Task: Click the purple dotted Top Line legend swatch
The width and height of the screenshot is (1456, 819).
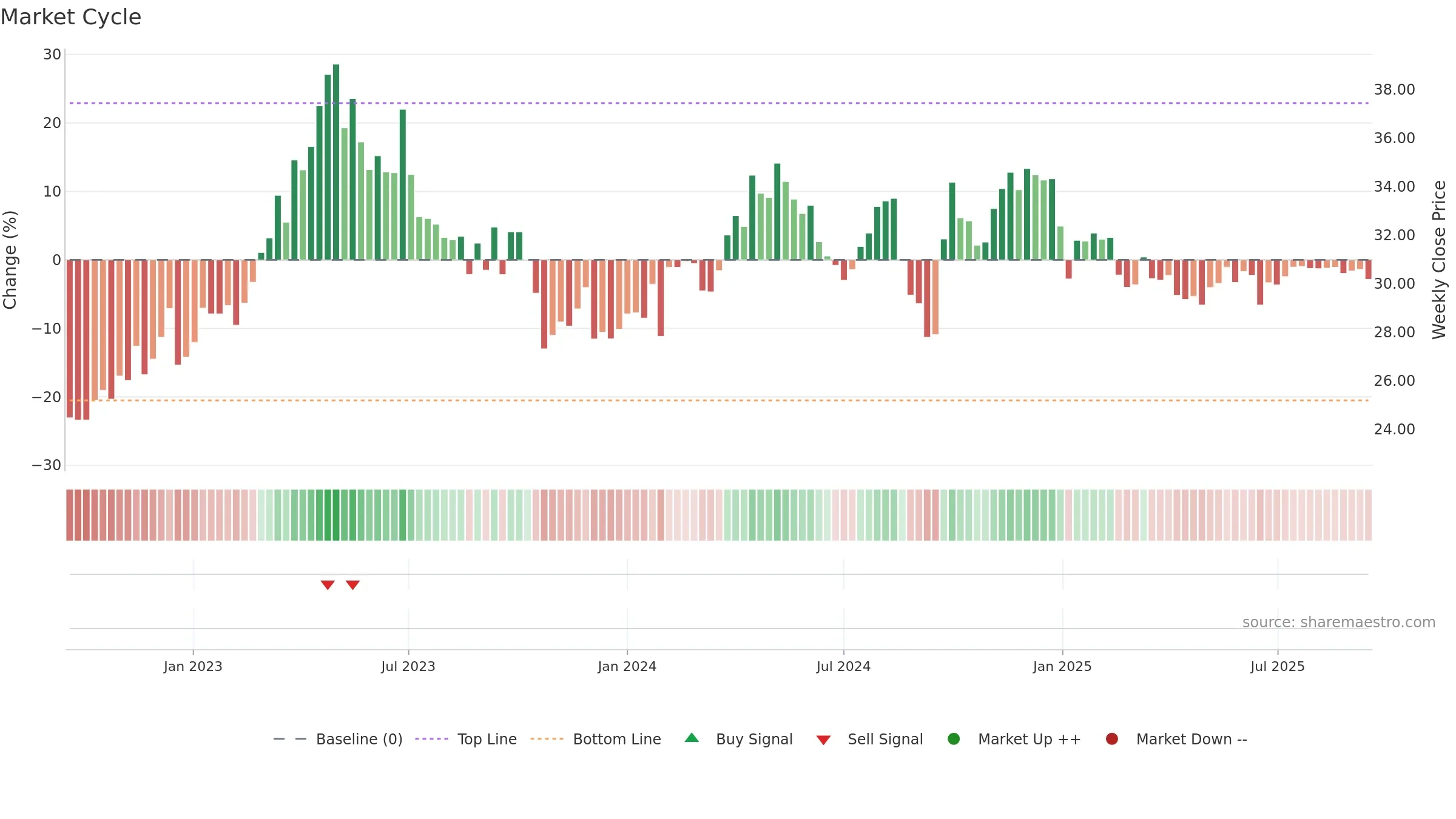Action: click(431, 739)
